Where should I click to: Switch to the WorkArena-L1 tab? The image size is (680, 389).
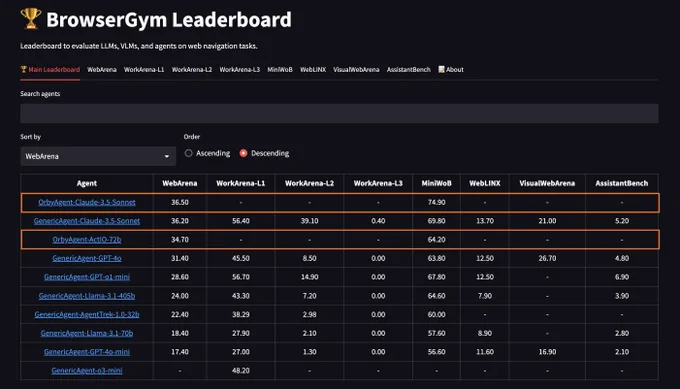coord(144,69)
